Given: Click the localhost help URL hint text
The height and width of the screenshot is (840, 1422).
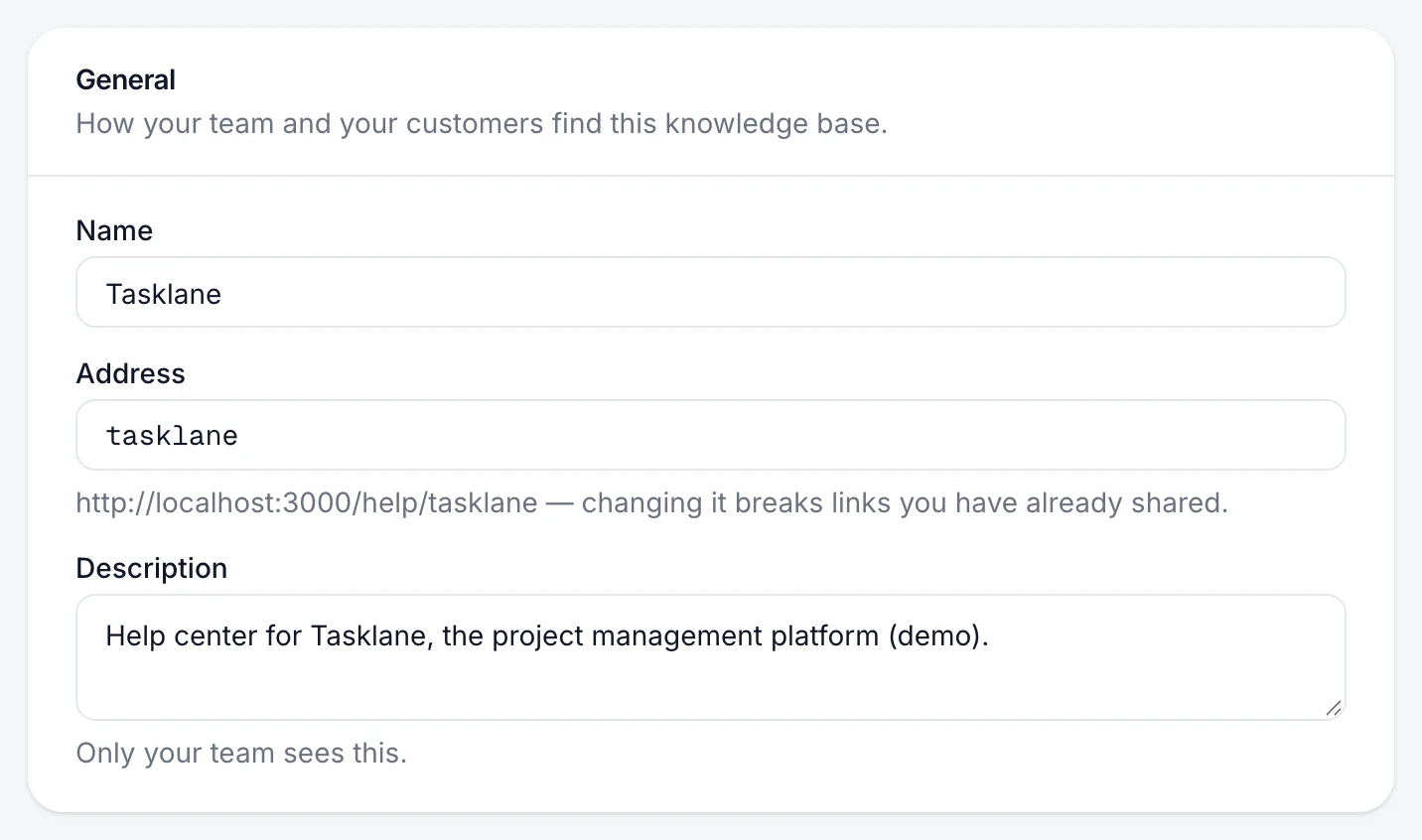Looking at the screenshot, I should pos(652,502).
